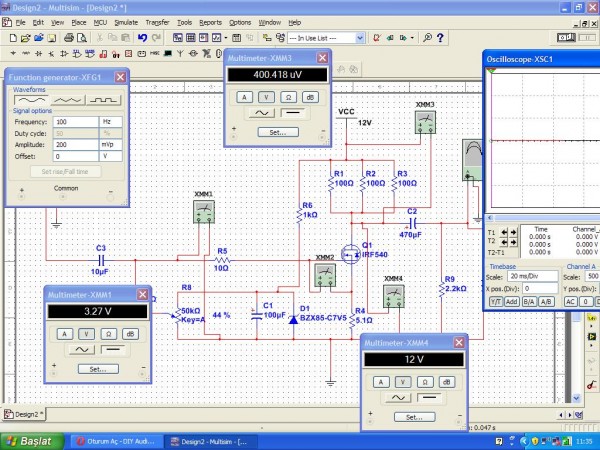Select sine waveform in Function generator

[28, 101]
